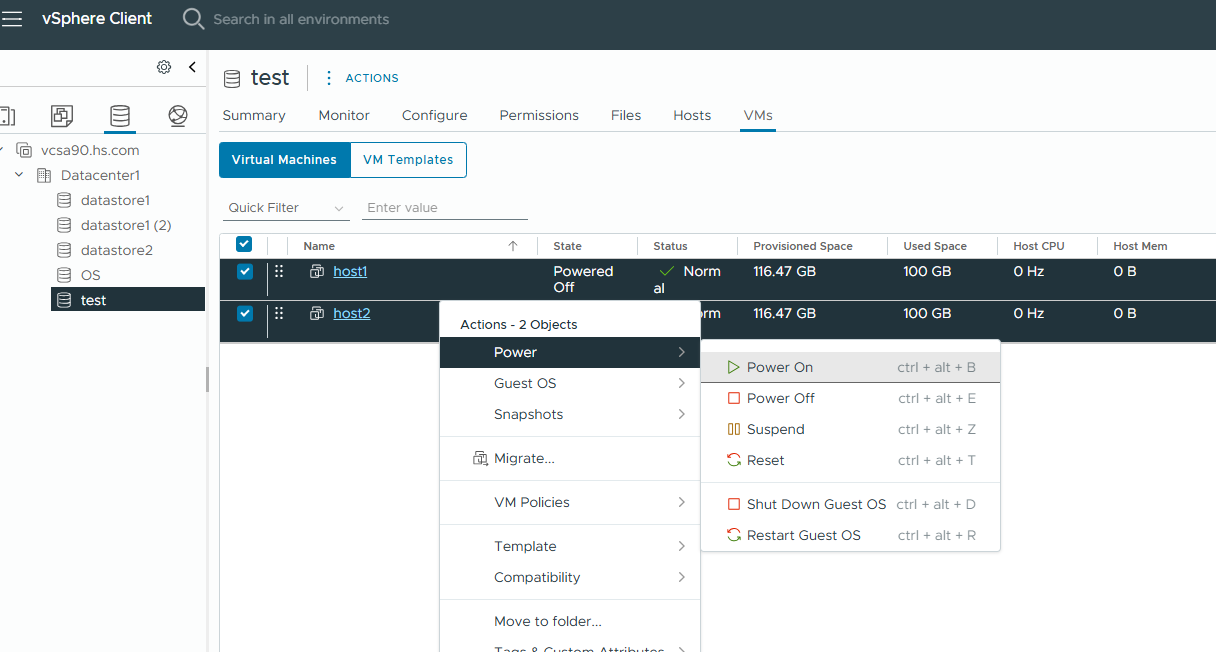Click the Provisioned Space column header
This screenshot has height=652, width=1216.
tap(803, 246)
